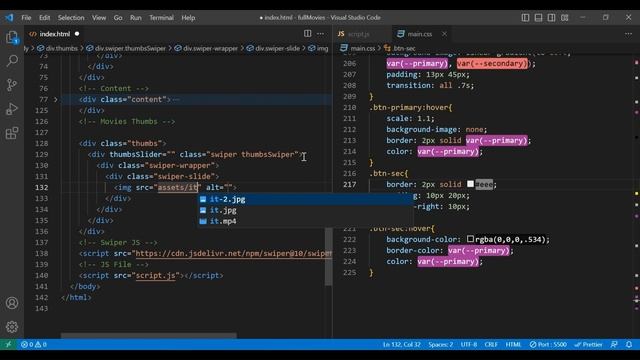This screenshot has width=640, height=360.
Task: Open color picker for rgba(0,0,0,.534) swatch
Action: [470, 239]
